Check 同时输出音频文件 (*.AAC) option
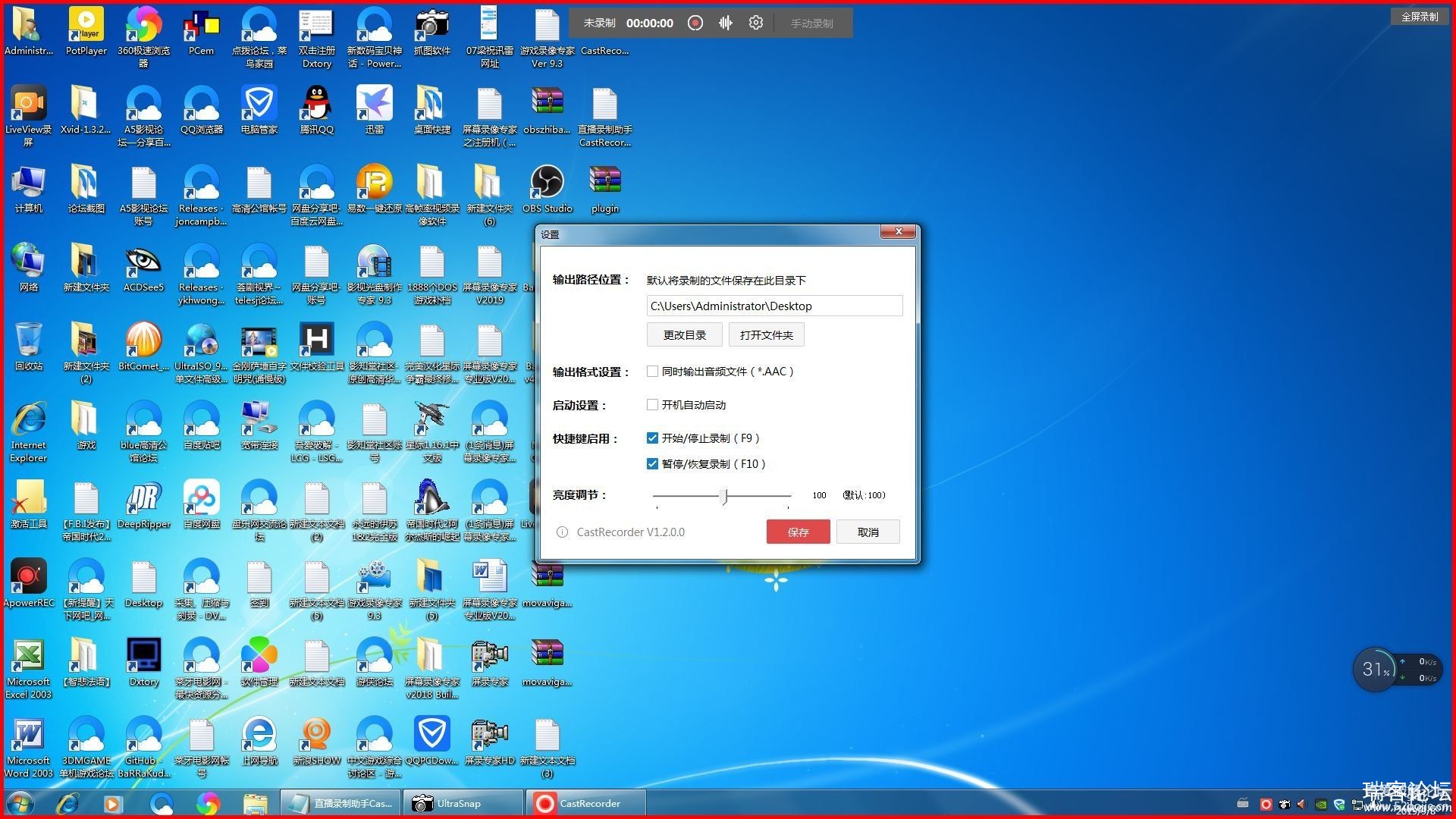This screenshot has width=1456, height=819. pyautogui.click(x=652, y=372)
